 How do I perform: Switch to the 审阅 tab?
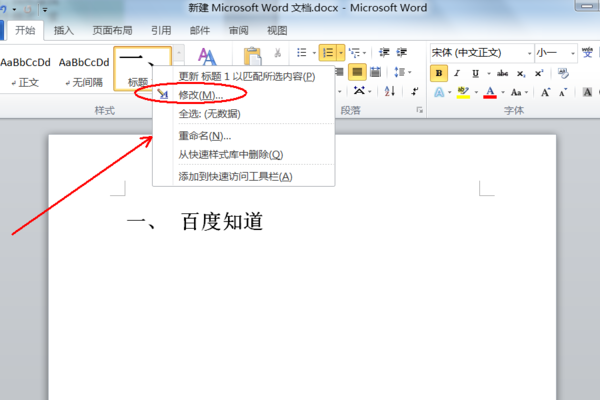click(x=238, y=30)
